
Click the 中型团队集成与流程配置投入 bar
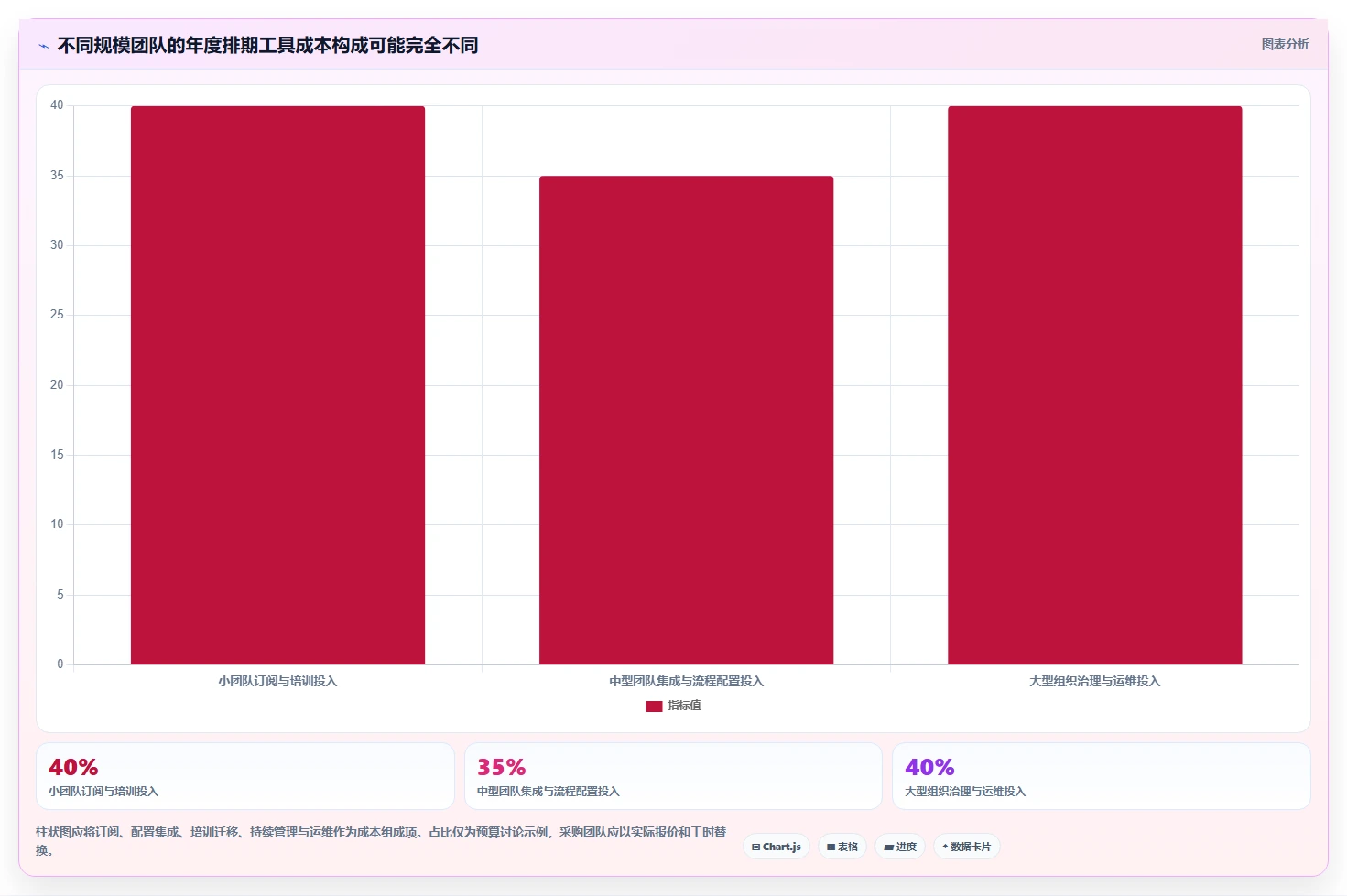[686, 420]
